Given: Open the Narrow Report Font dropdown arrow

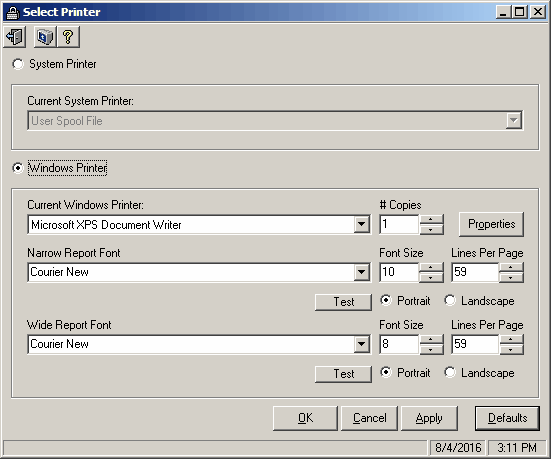Looking at the screenshot, I should point(361,272).
